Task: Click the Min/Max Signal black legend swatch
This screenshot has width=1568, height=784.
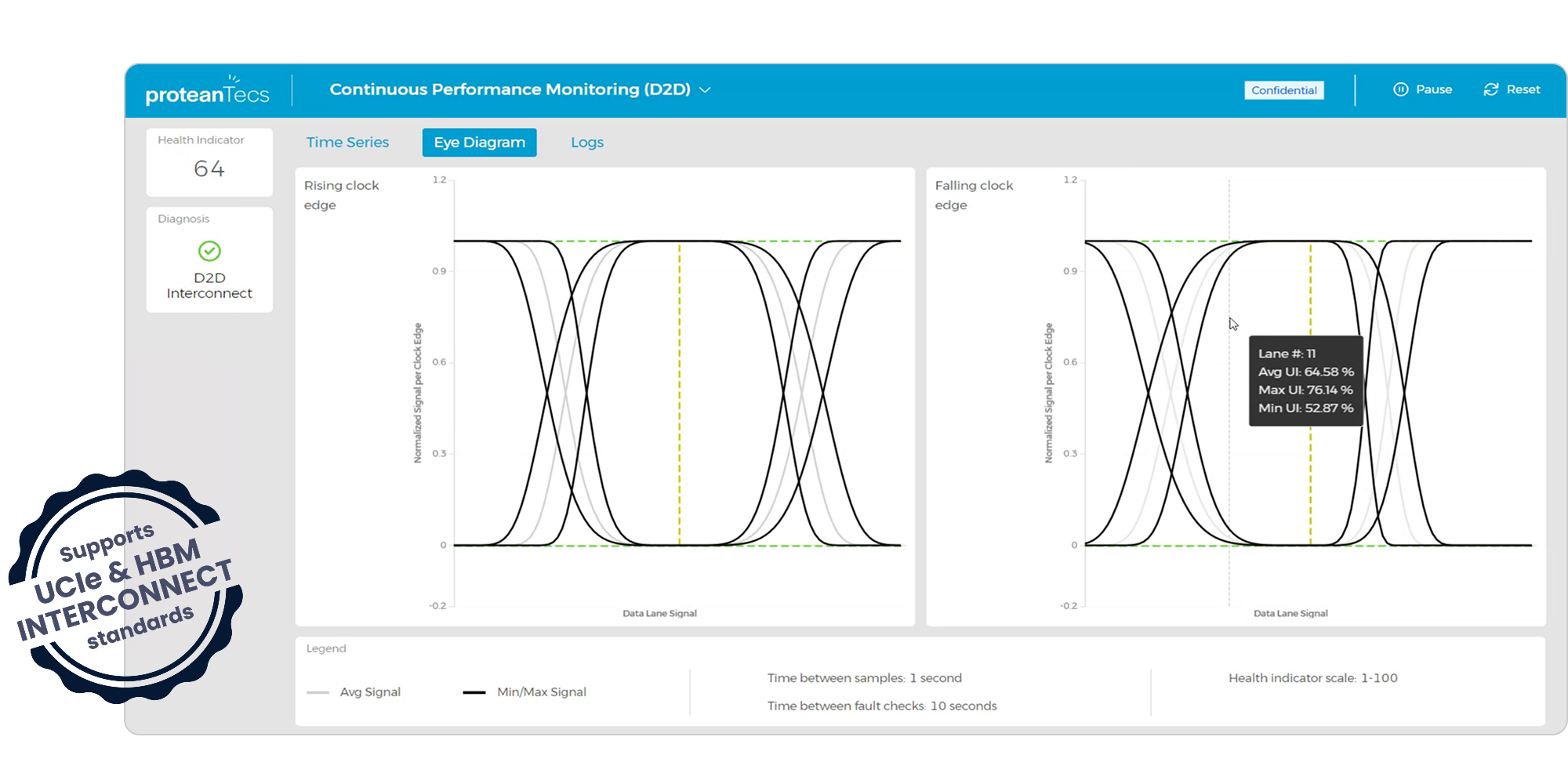Action: pyautogui.click(x=474, y=692)
